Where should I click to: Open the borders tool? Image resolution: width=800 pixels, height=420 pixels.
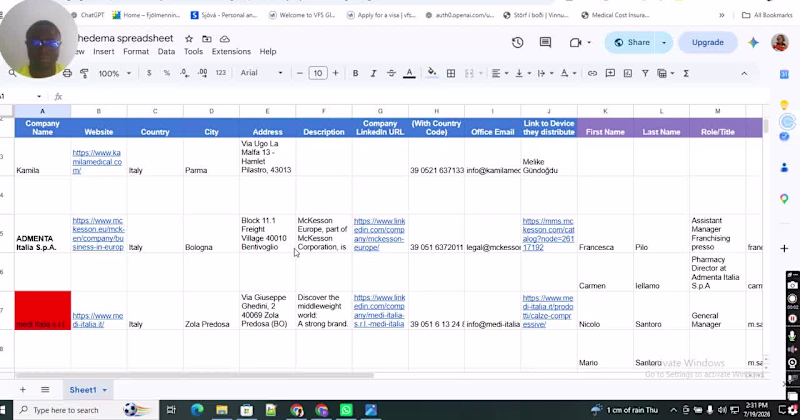pos(451,73)
